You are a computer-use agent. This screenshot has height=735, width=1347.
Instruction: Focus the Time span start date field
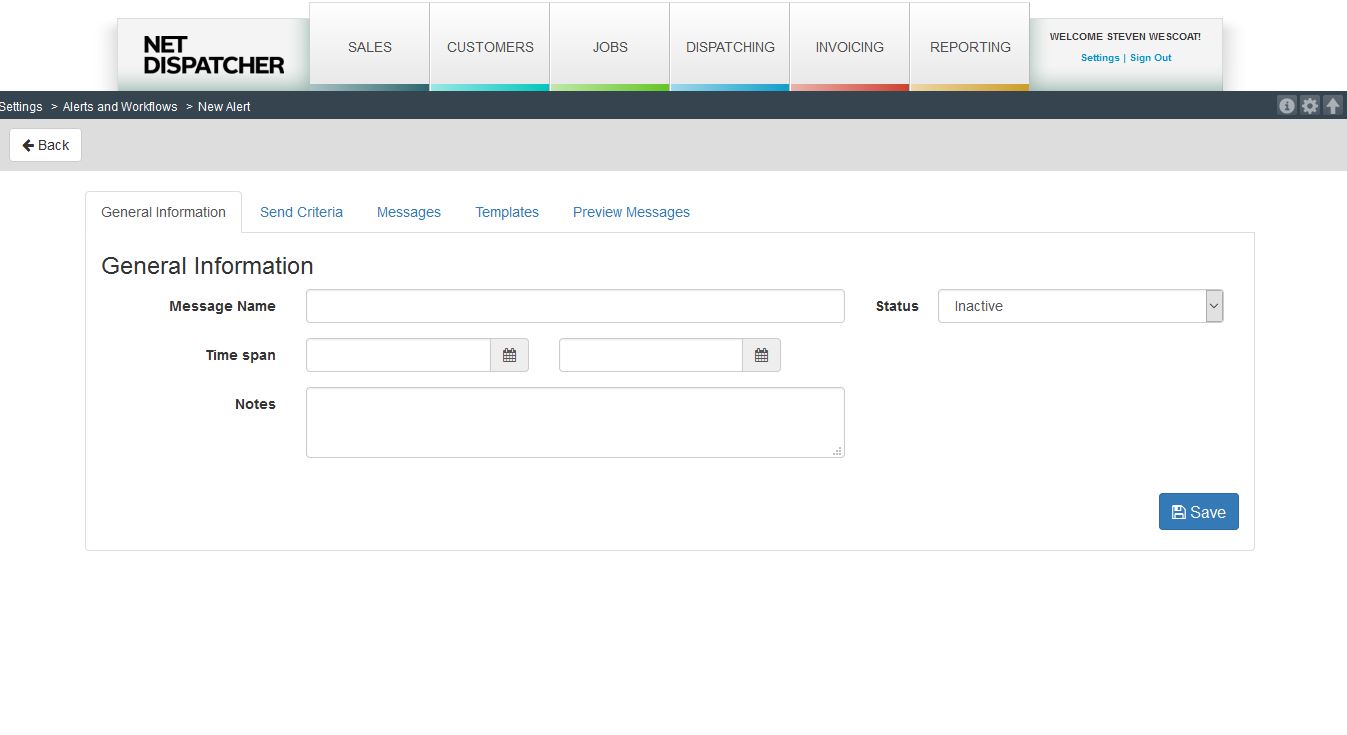coord(398,355)
